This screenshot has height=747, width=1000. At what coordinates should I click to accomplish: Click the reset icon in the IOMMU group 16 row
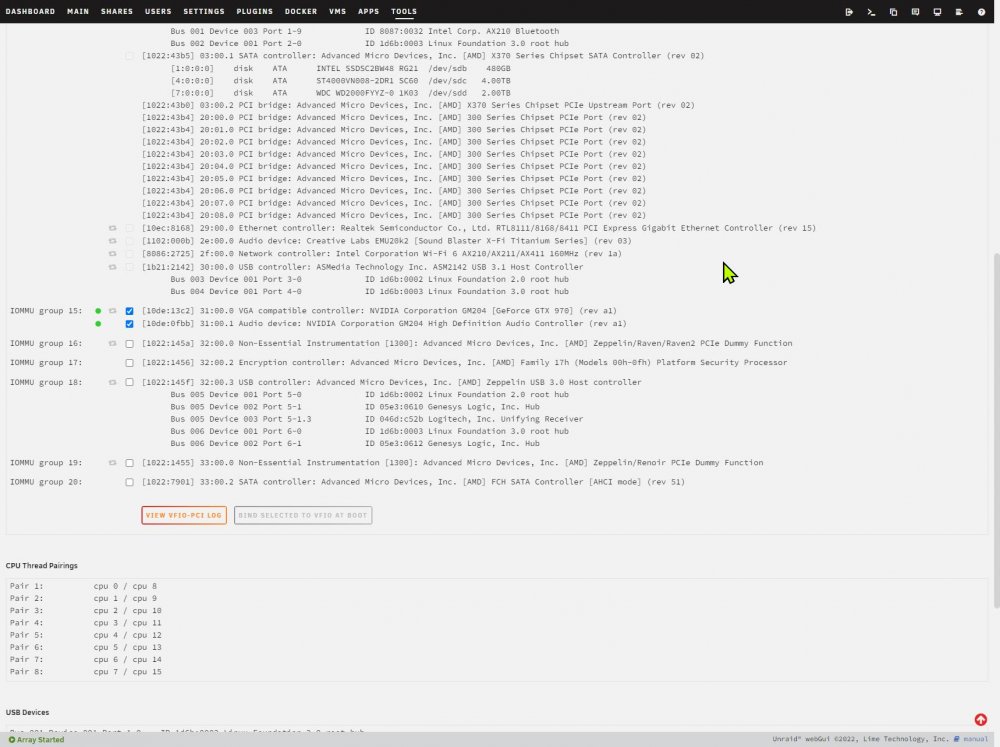tap(112, 343)
